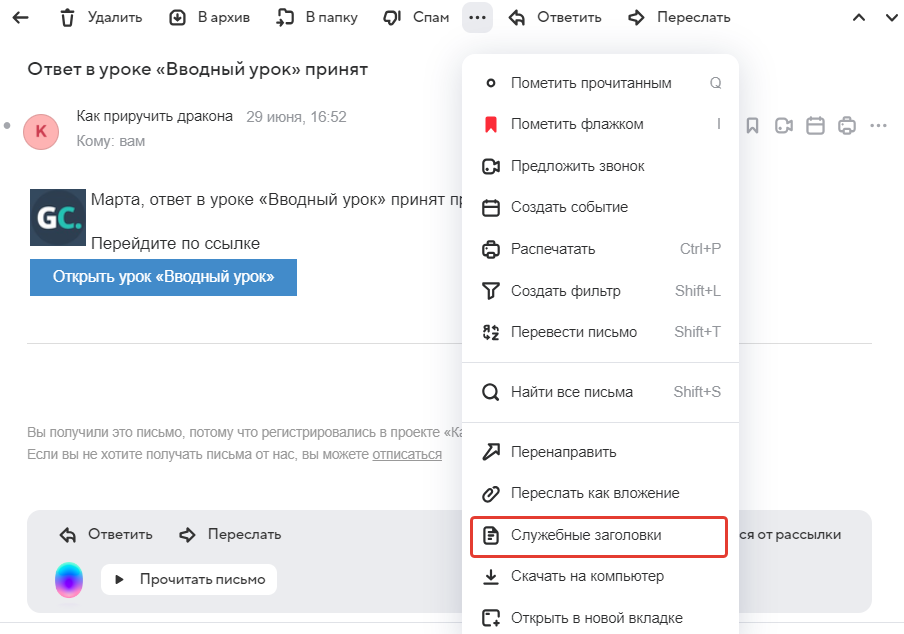The height and width of the screenshot is (634, 904).
Task: Toggle the unread dot beside the sender avatar
Action: [7, 126]
